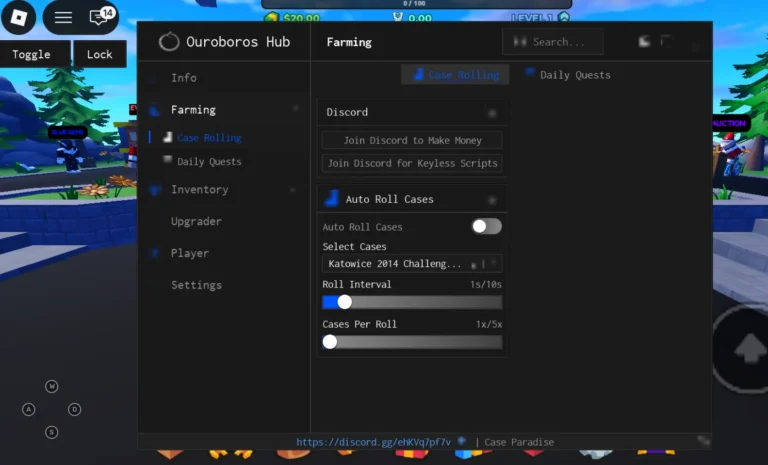Click the first header icon right of Search

pyautogui.click(x=645, y=42)
